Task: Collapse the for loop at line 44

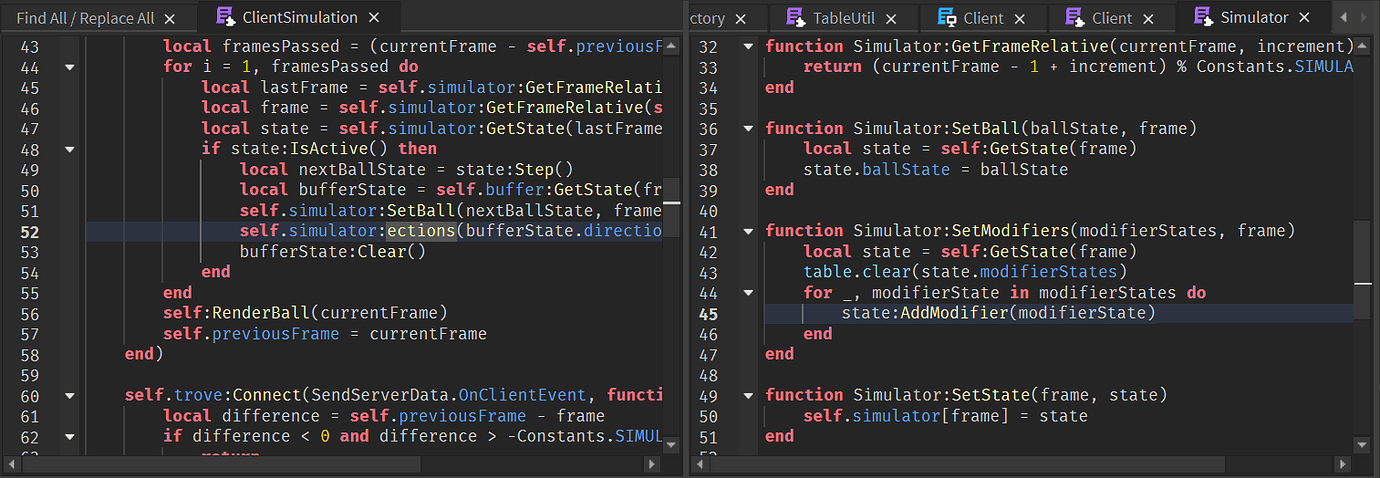Action: pyautogui.click(x=69, y=67)
